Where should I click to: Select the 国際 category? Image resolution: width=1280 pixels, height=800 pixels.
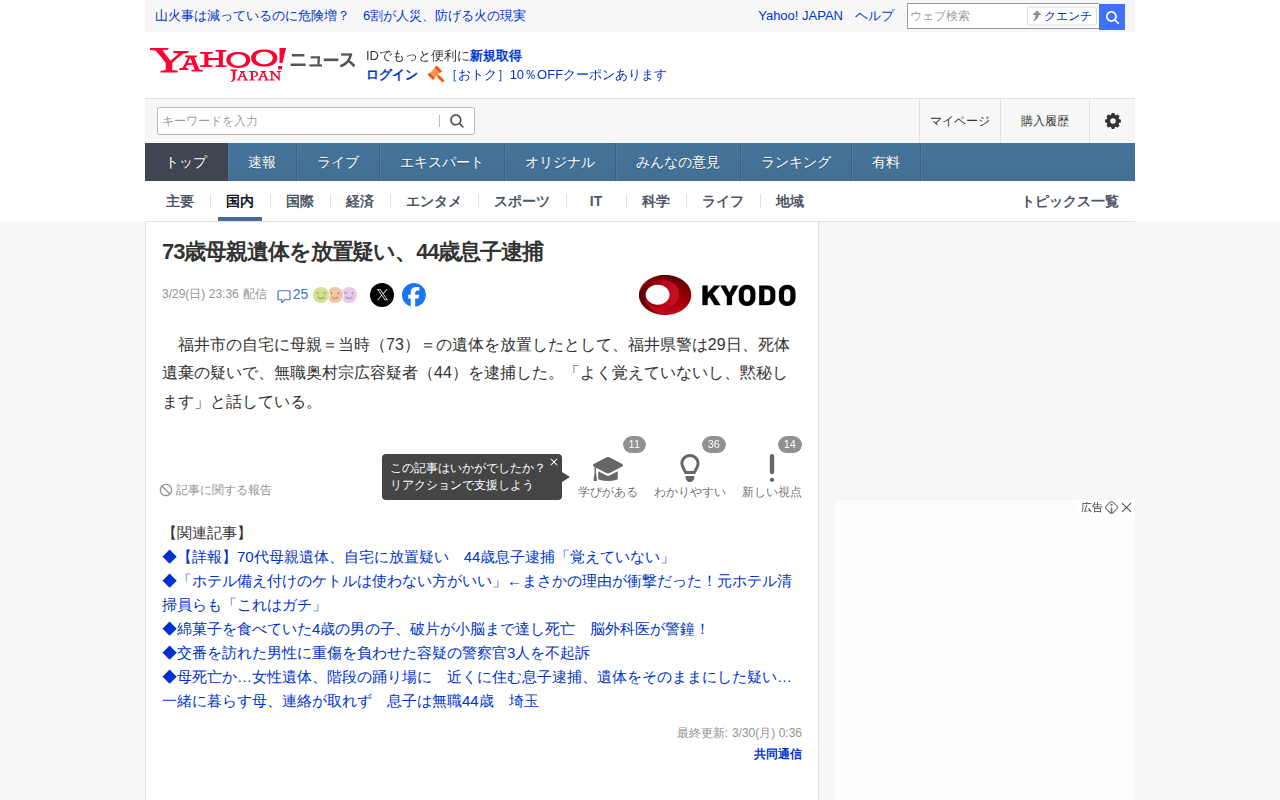[x=300, y=201]
